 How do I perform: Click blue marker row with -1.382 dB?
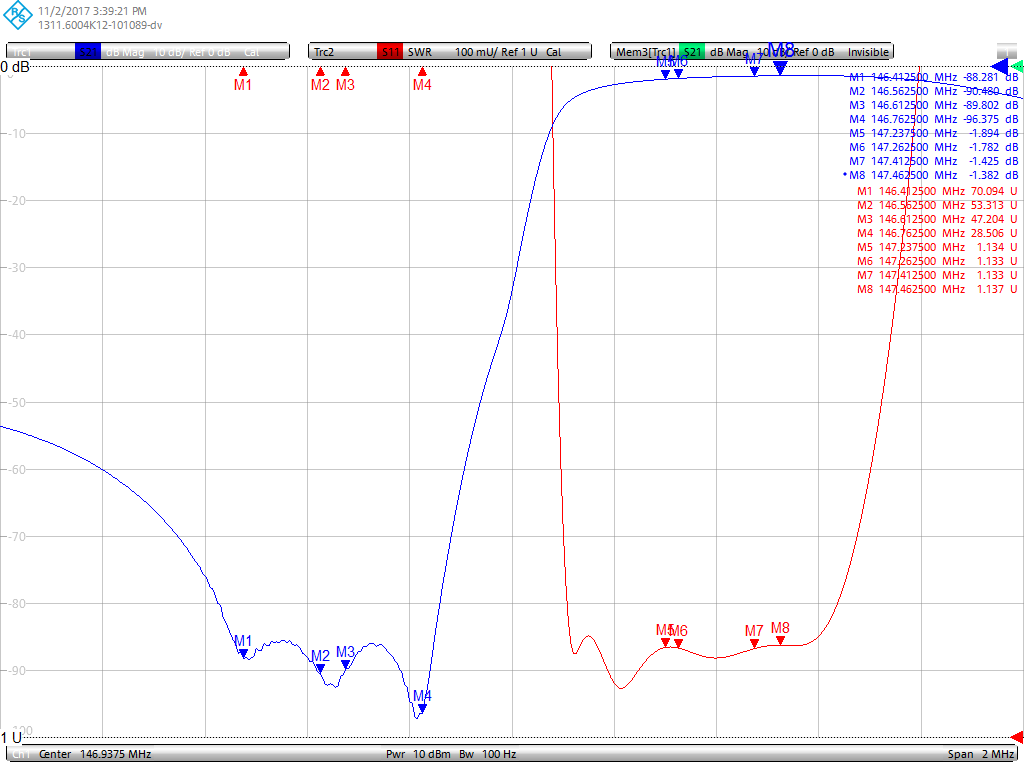pyautogui.click(x=931, y=175)
